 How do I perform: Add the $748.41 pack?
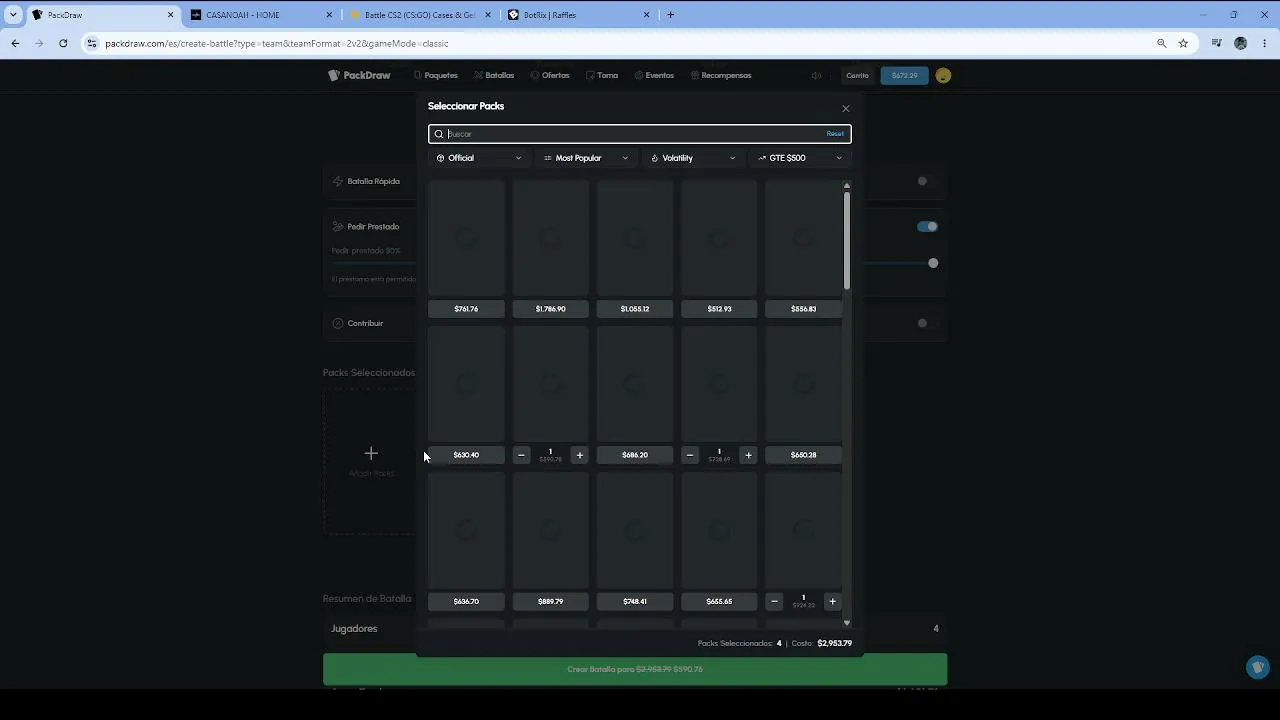(635, 602)
